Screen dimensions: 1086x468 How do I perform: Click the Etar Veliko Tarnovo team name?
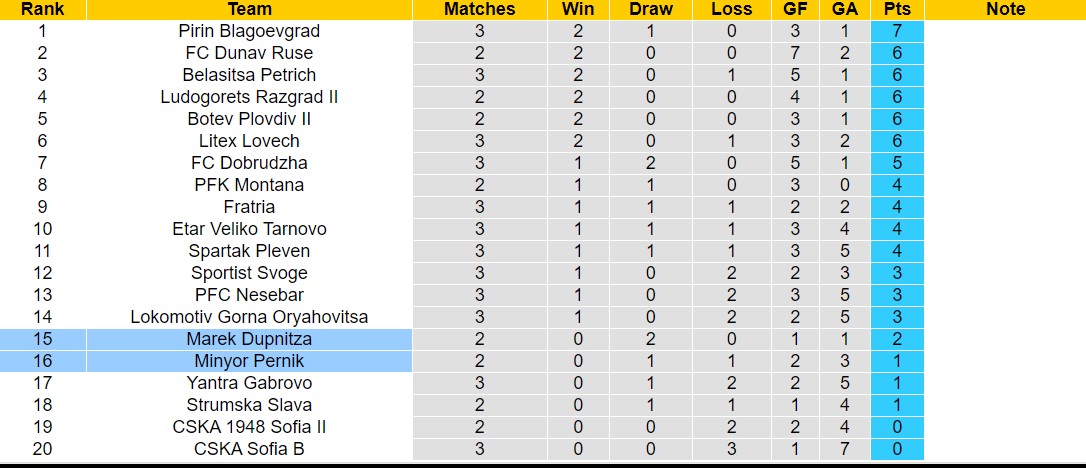pyautogui.click(x=249, y=229)
